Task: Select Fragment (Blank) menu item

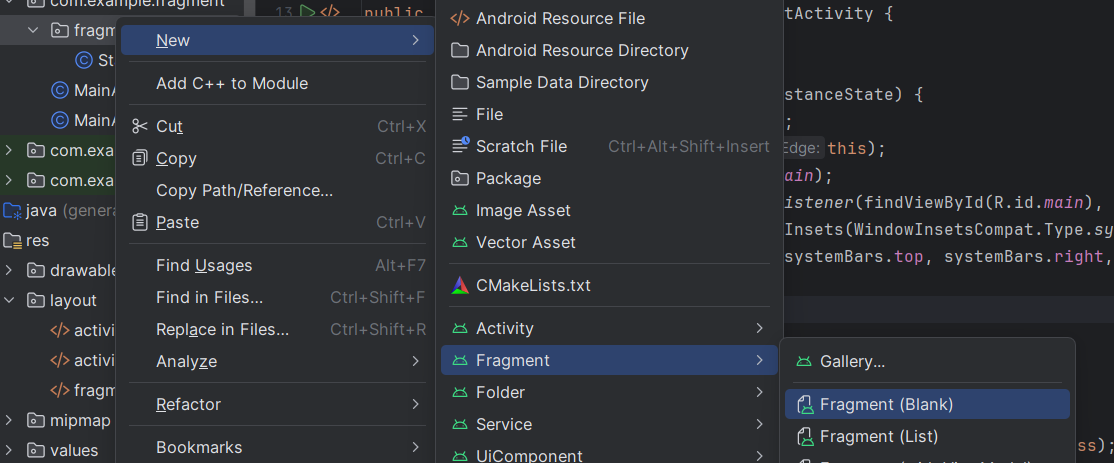Action: pos(886,404)
